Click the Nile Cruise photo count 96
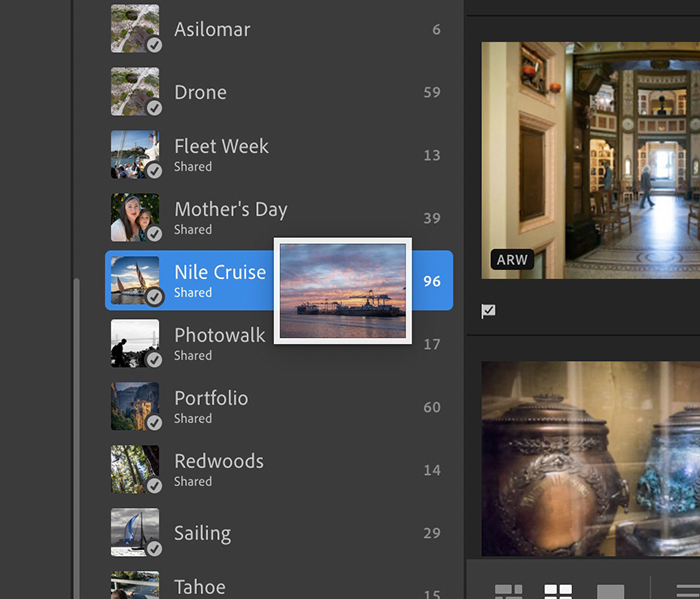Image resolution: width=700 pixels, height=599 pixels. pyautogui.click(x=432, y=281)
